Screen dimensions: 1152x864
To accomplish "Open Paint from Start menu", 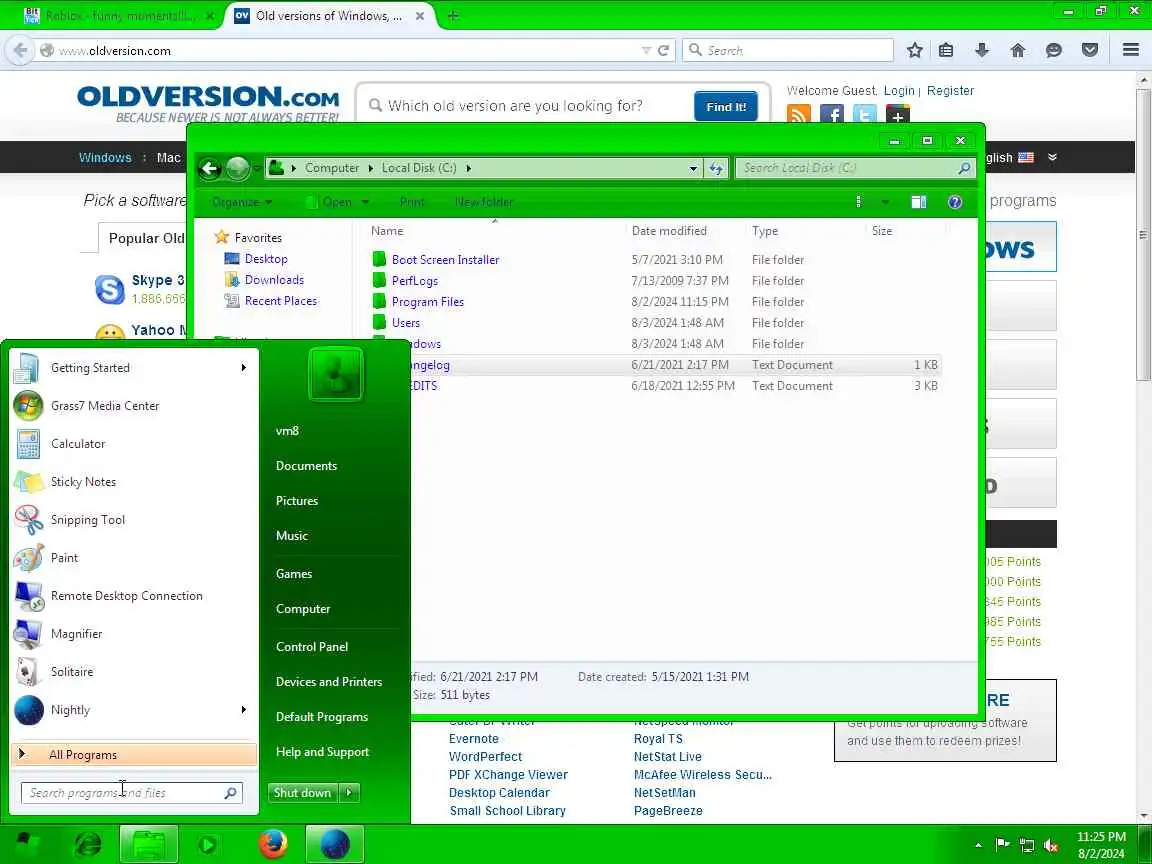I will coord(132,558).
